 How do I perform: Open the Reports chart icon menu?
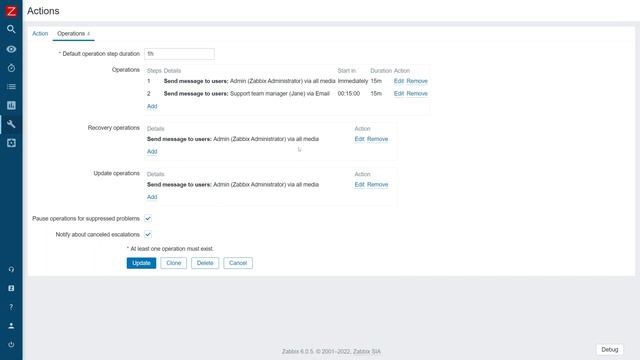pyautogui.click(x=11, y=105)
